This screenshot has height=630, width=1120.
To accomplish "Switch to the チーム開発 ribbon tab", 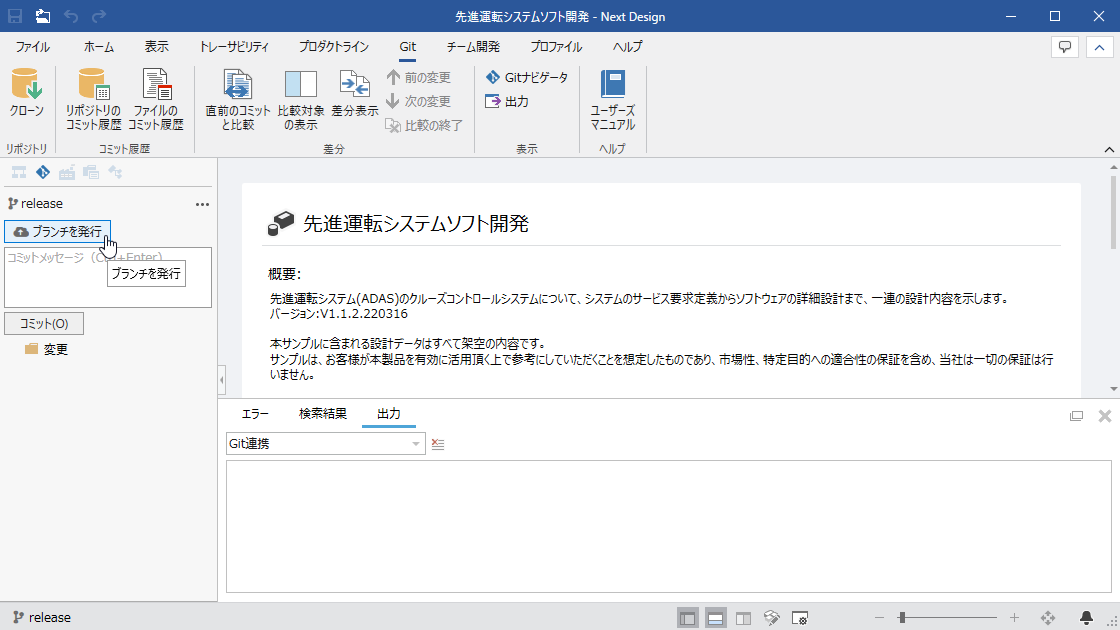I will (x=473, y=47).
